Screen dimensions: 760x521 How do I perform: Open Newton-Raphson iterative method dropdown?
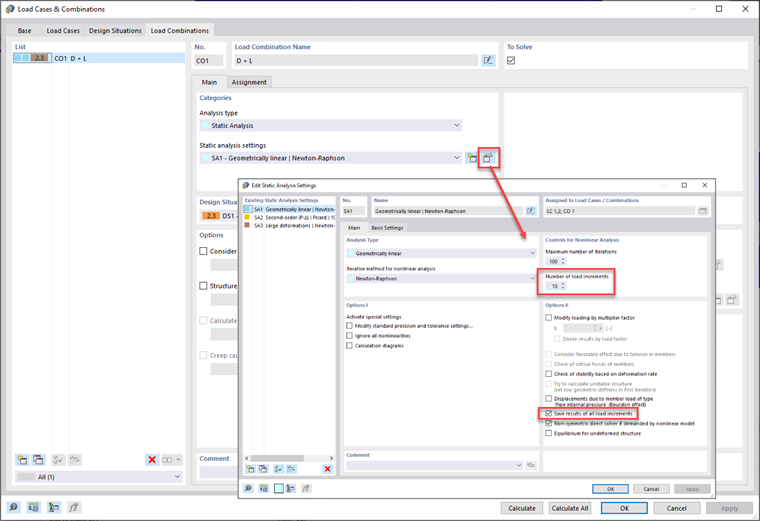(441, 279)
